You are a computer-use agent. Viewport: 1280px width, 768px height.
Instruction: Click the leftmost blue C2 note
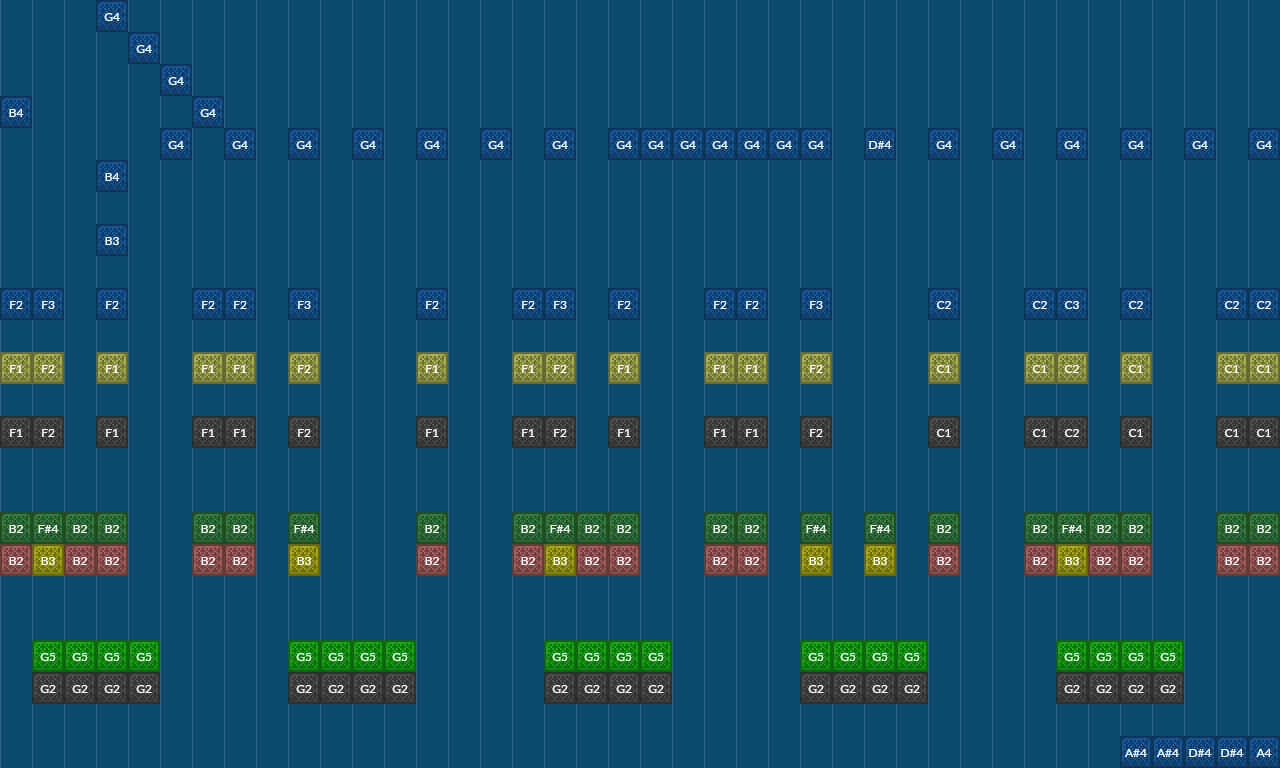pyautogui.click(x=944, y=304)
